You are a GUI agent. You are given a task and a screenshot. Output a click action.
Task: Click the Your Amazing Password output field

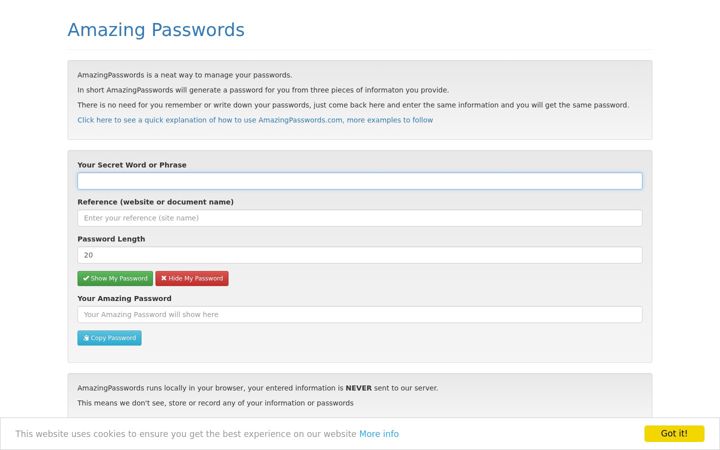(x=360, y=315)
